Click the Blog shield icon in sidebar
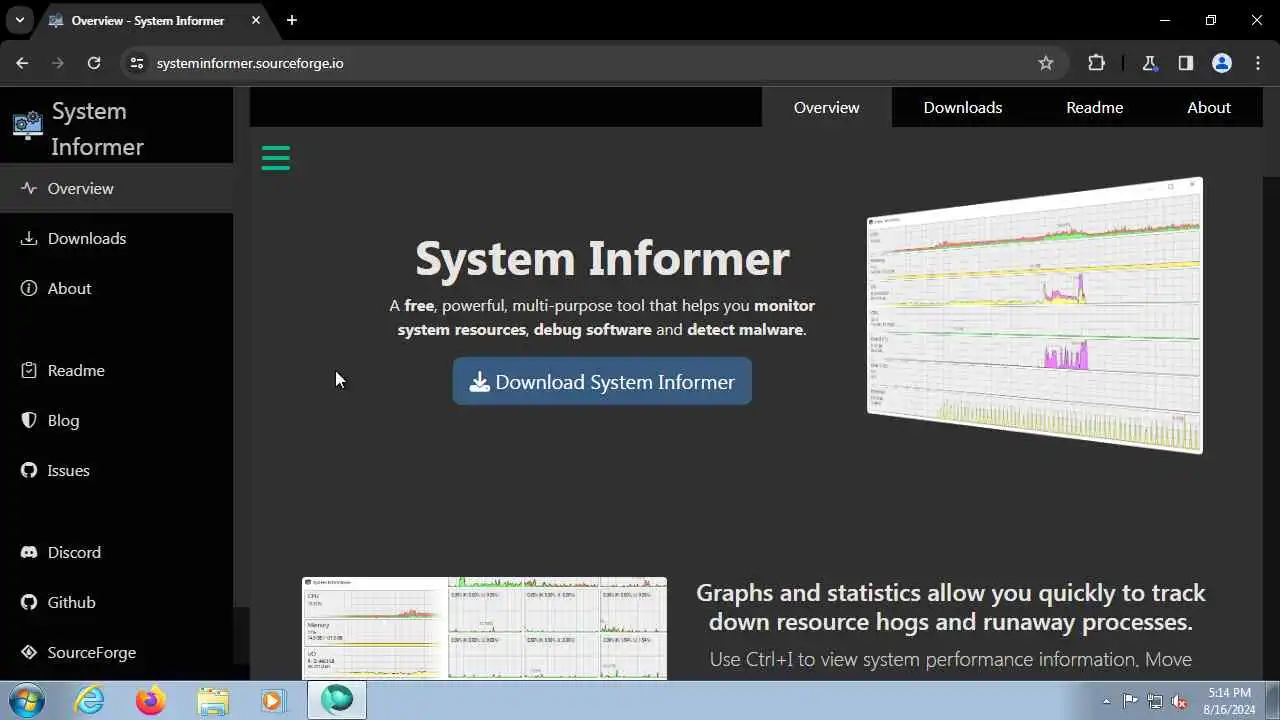The width and height of the screenshot is (1280, 720). coord(29,420)
